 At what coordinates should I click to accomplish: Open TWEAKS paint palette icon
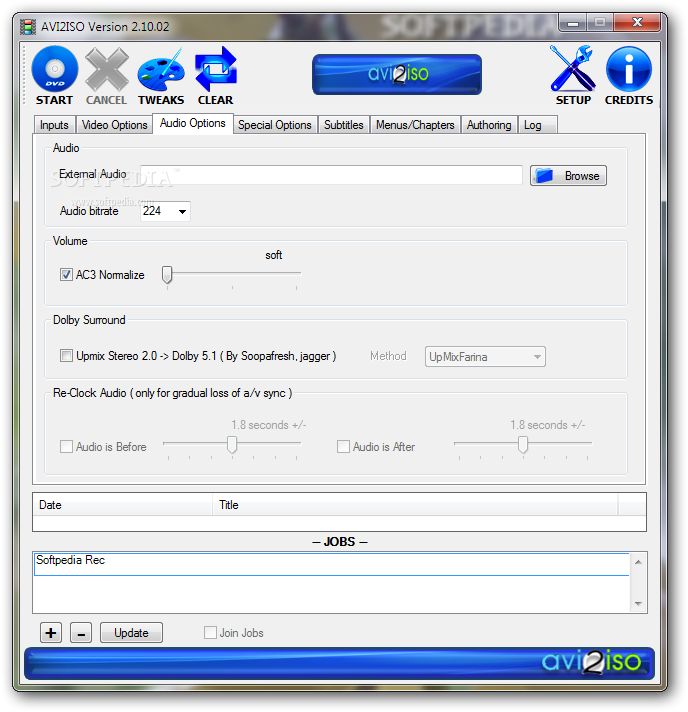point(161,70)
